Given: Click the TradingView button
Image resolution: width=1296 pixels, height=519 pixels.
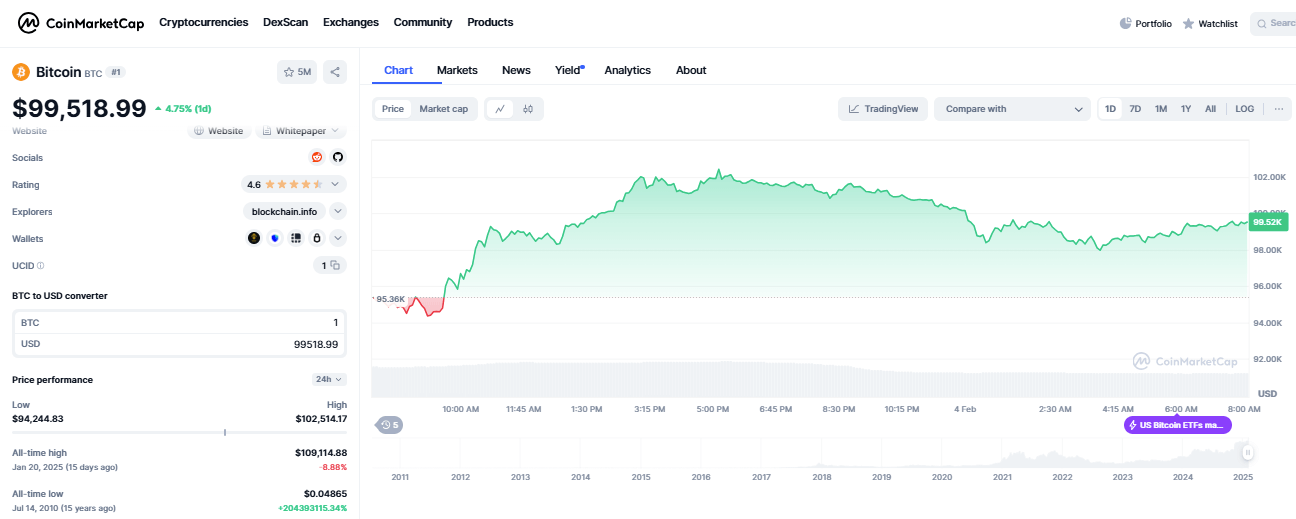Looking at the screenshot, I should coord(883,109).
